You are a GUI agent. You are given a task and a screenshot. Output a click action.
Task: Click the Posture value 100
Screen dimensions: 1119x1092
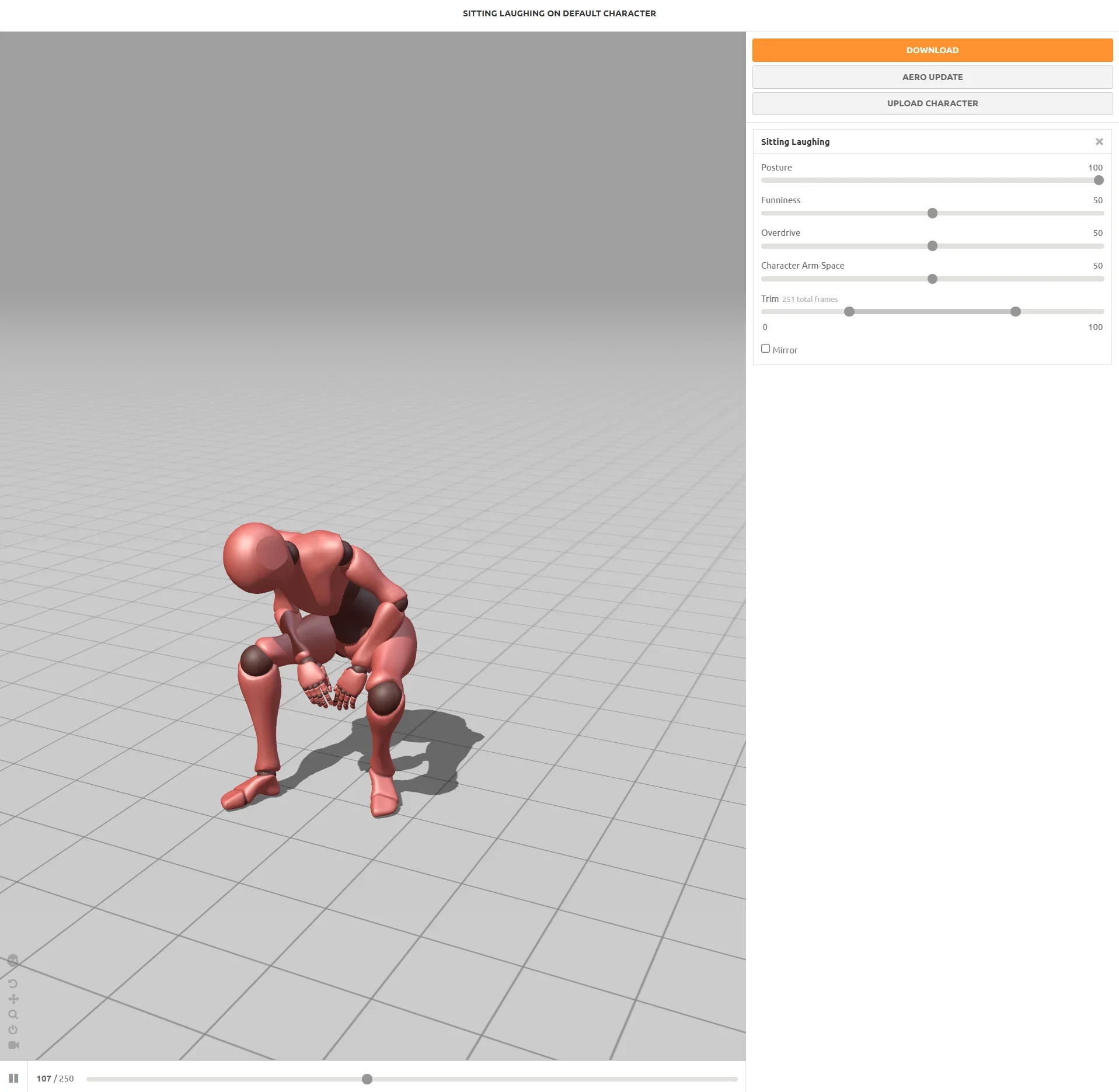tap(1095, 168)
